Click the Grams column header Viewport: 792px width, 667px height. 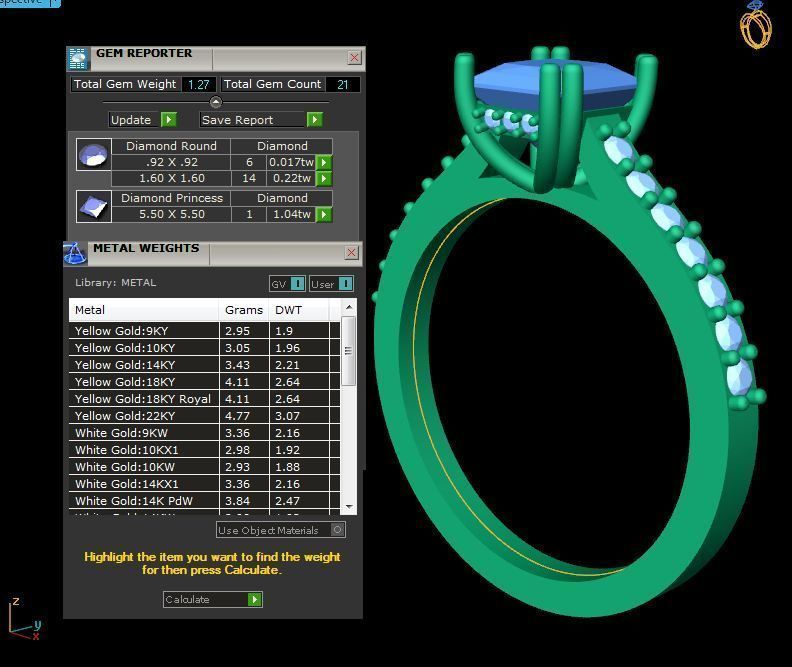[244, 310]
